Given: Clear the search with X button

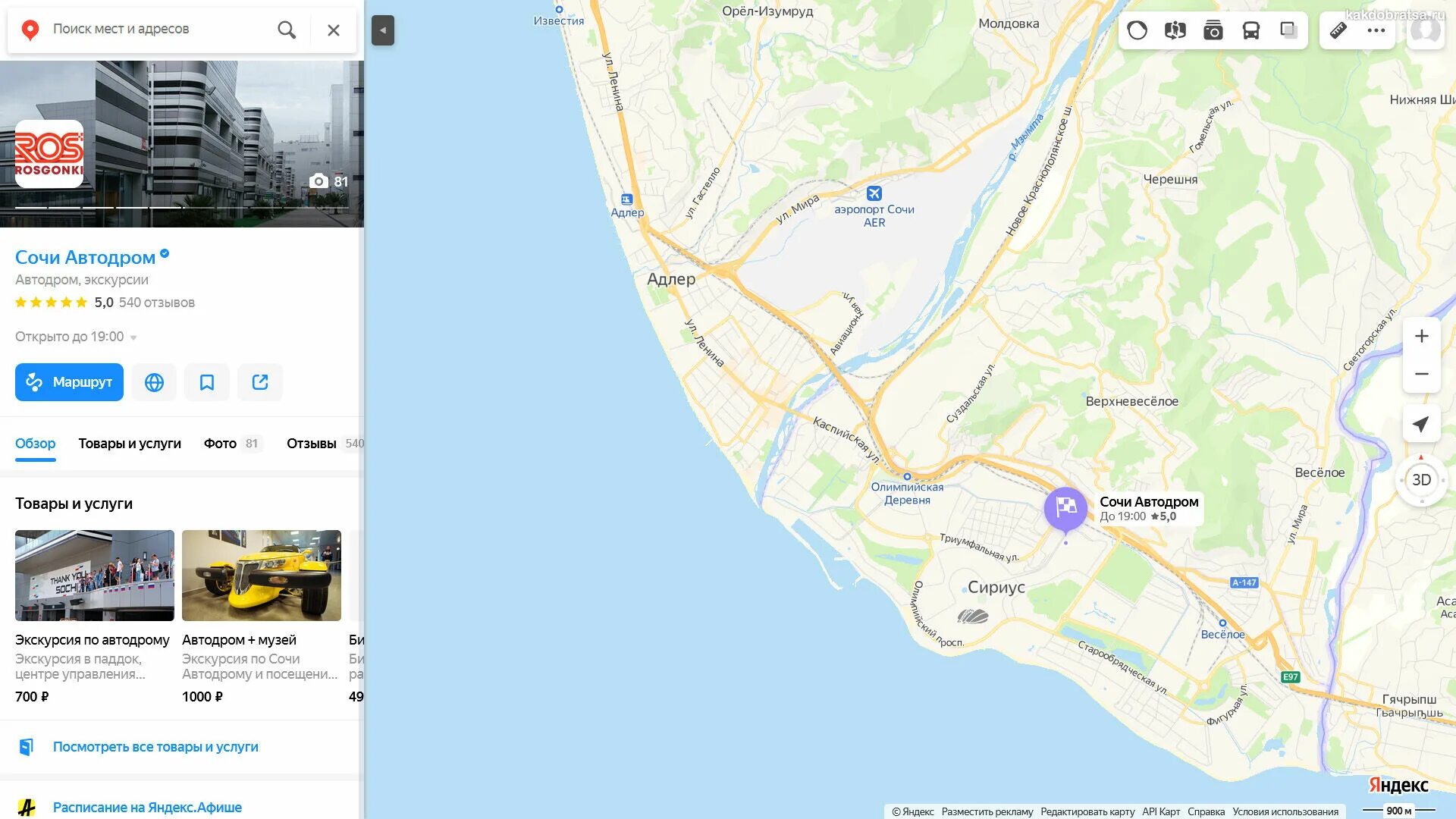Looking at the screenshot, I should point(334,30).
